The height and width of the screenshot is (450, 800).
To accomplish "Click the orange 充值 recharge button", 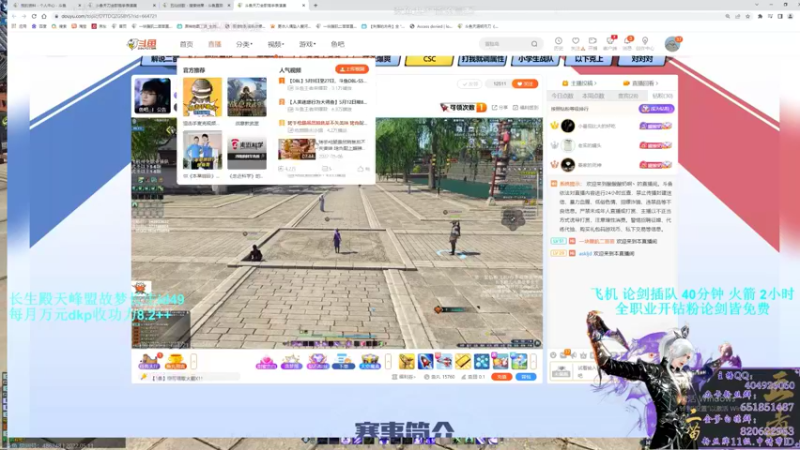I will point(502,377).
